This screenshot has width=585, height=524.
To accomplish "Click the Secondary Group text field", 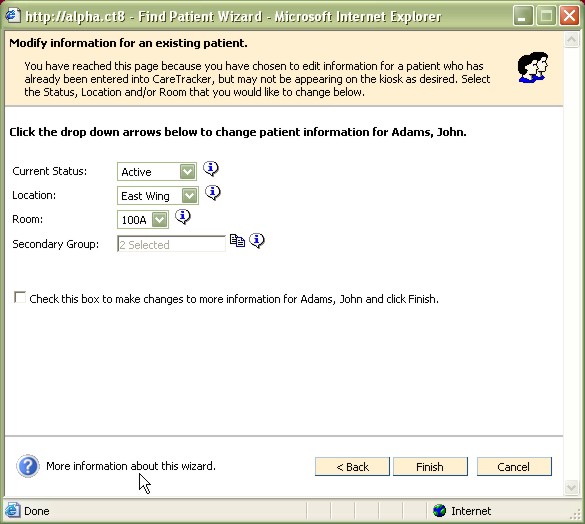I will pos(171,244).
